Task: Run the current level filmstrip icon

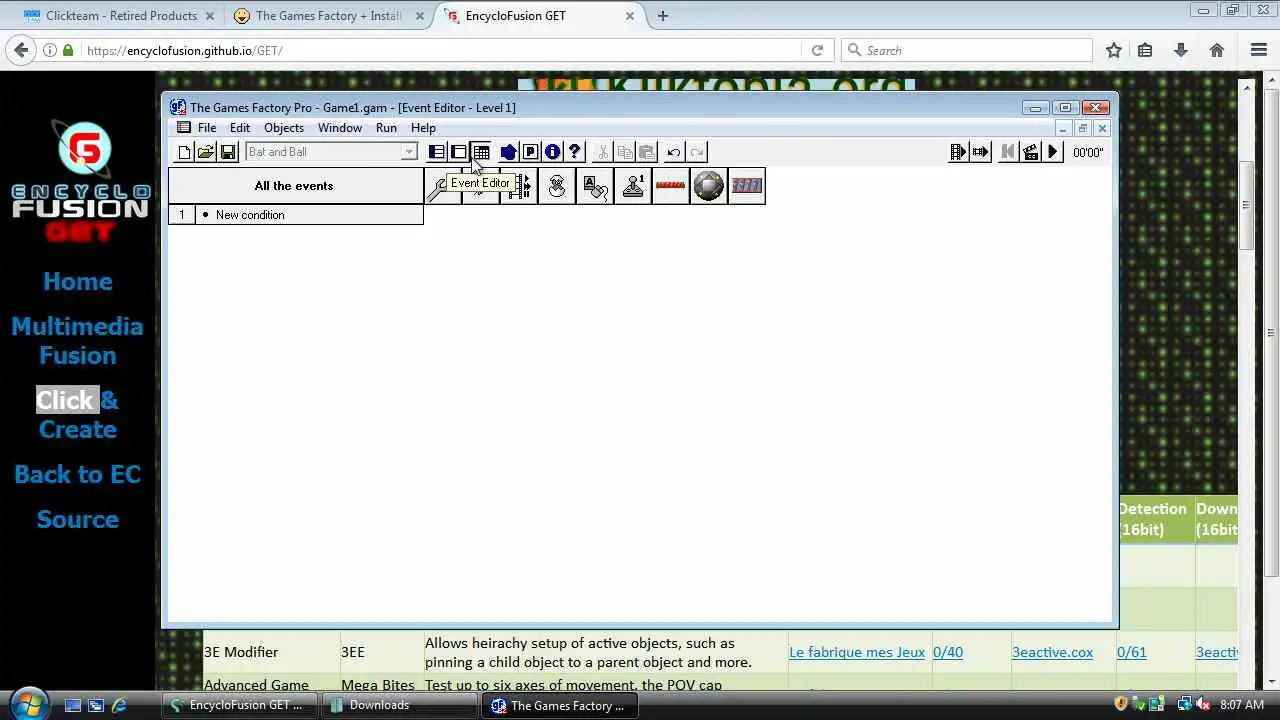Action: tap(980, 152)
